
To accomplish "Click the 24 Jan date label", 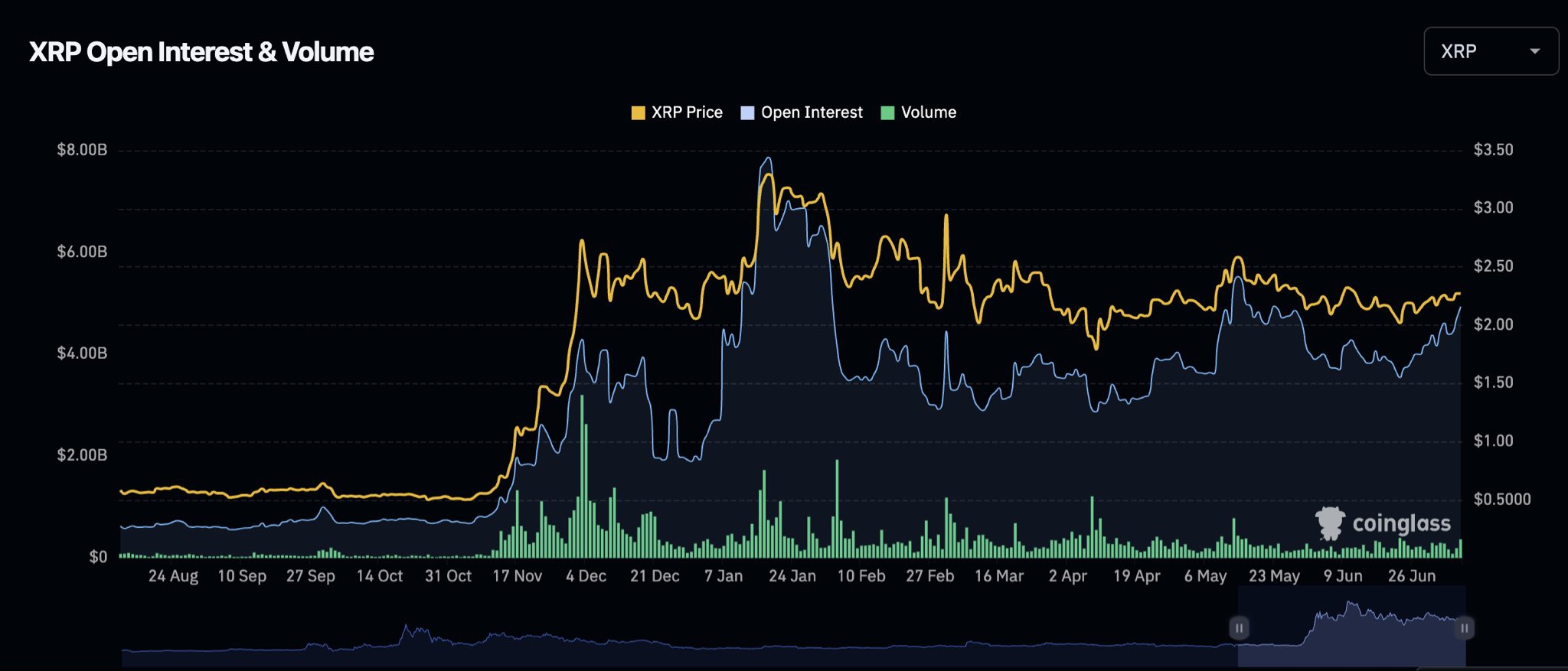I will tap(792, 576).
